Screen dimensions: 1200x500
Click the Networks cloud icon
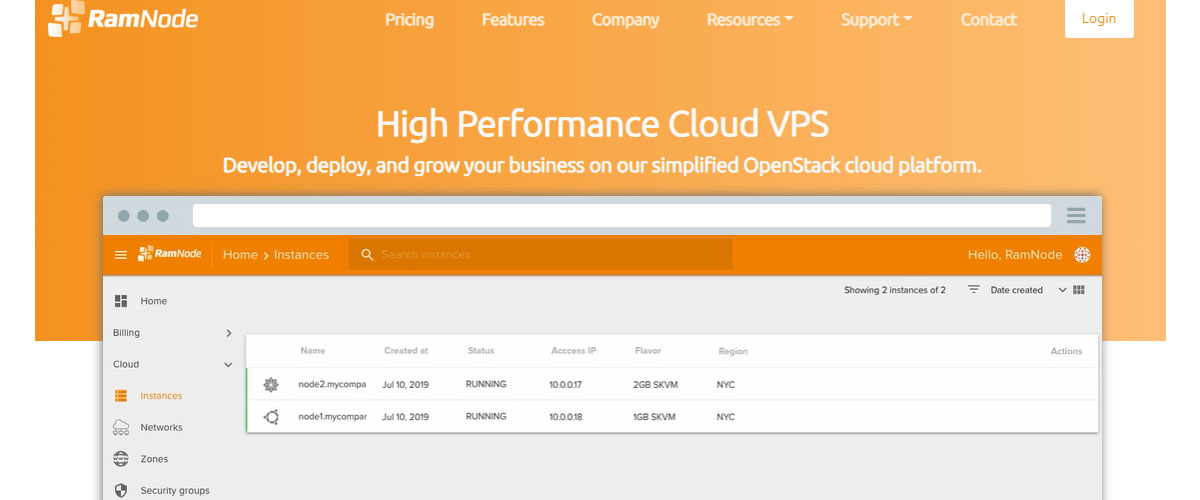point(121,427)
